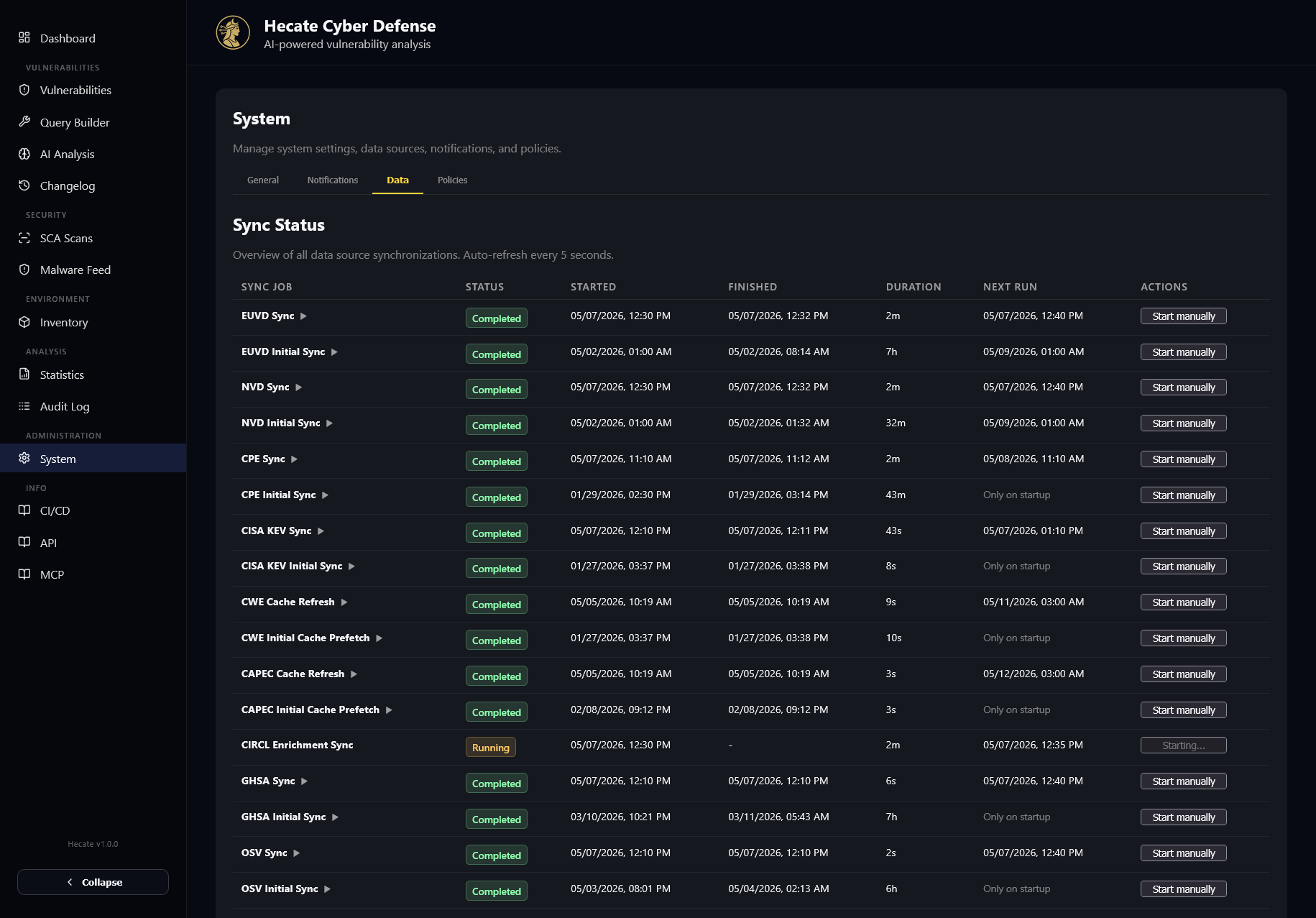Click the SCA Scans scan icon
1316x918 pixels.
click(24, 238)
